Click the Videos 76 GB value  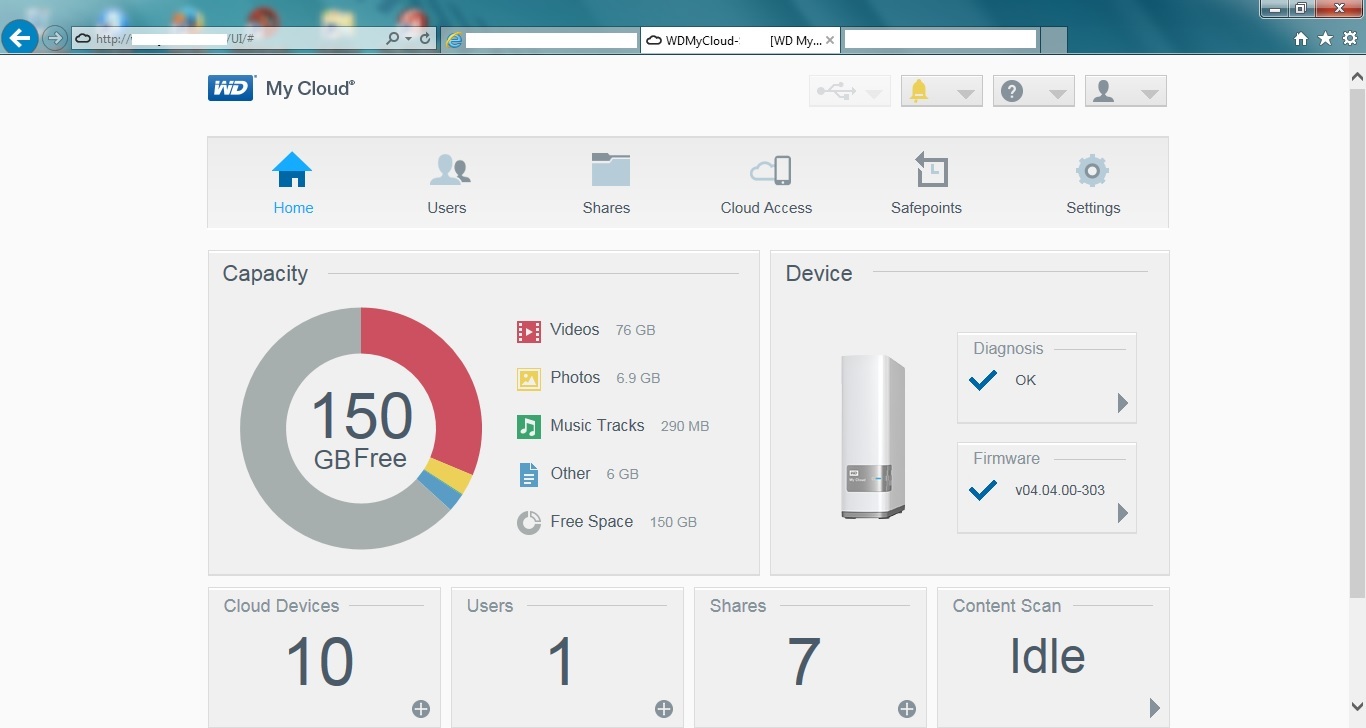(x=636, y=330)
